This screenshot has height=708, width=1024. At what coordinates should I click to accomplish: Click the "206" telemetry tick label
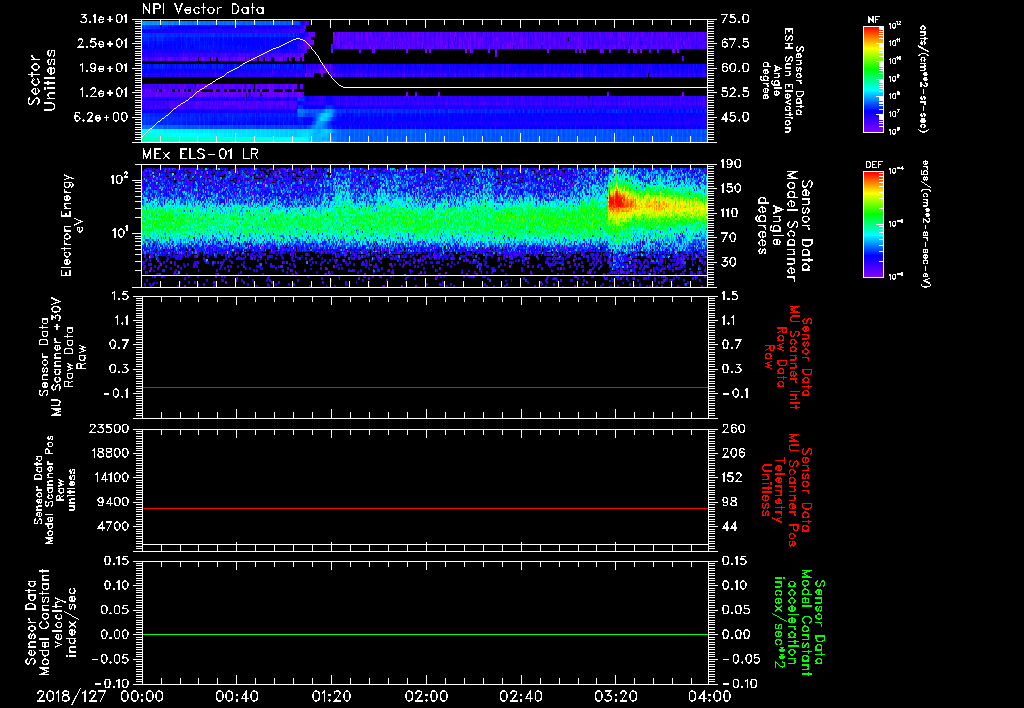pos(731,453)
